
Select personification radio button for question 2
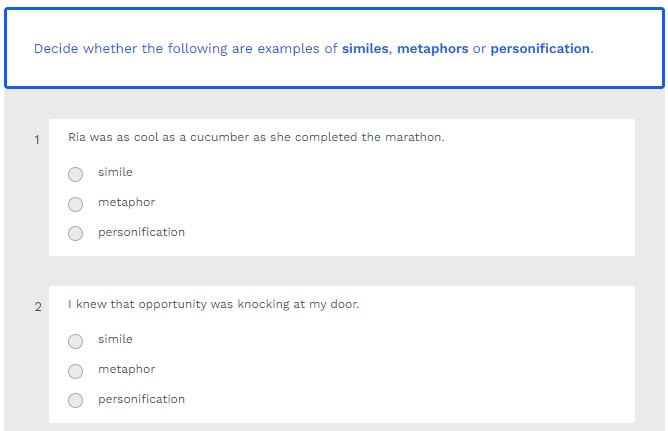(x=76, y=401)
